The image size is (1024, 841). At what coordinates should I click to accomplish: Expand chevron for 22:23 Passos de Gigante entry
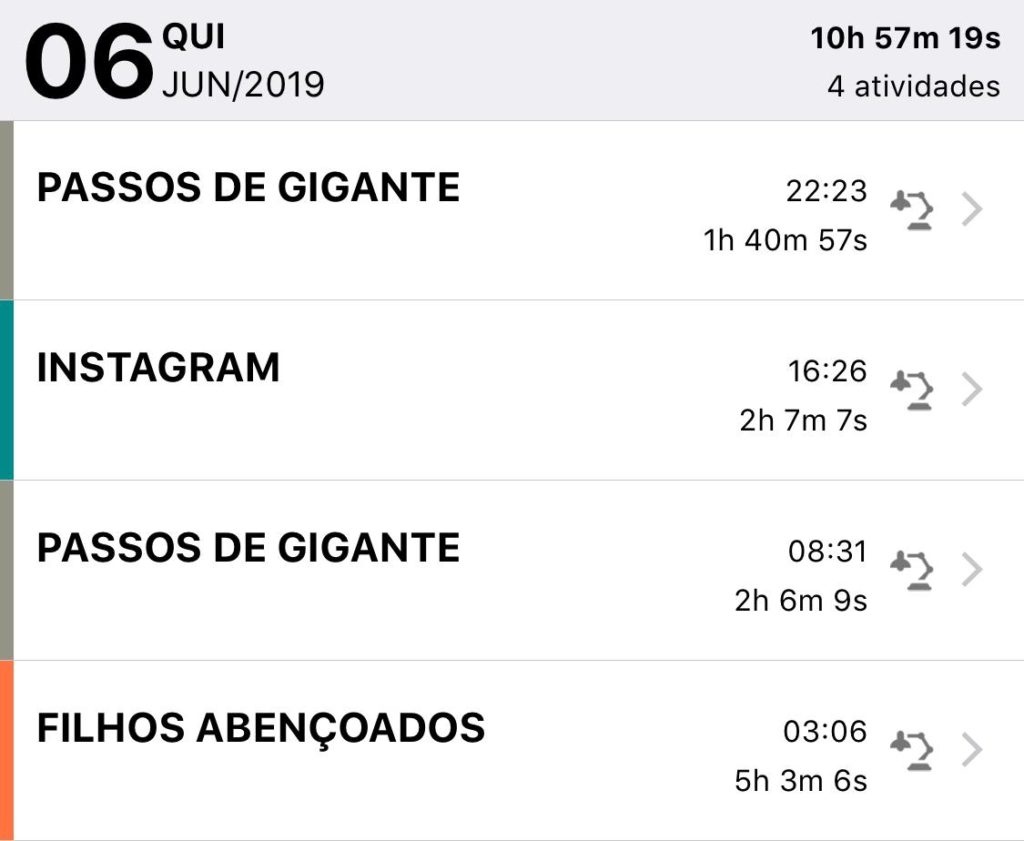click(x=972, y=210)
